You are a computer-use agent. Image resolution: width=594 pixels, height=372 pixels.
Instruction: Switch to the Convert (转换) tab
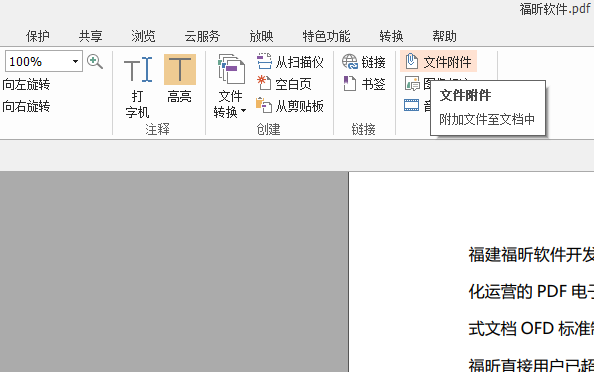pyautogui.click(x=391, y=36)
